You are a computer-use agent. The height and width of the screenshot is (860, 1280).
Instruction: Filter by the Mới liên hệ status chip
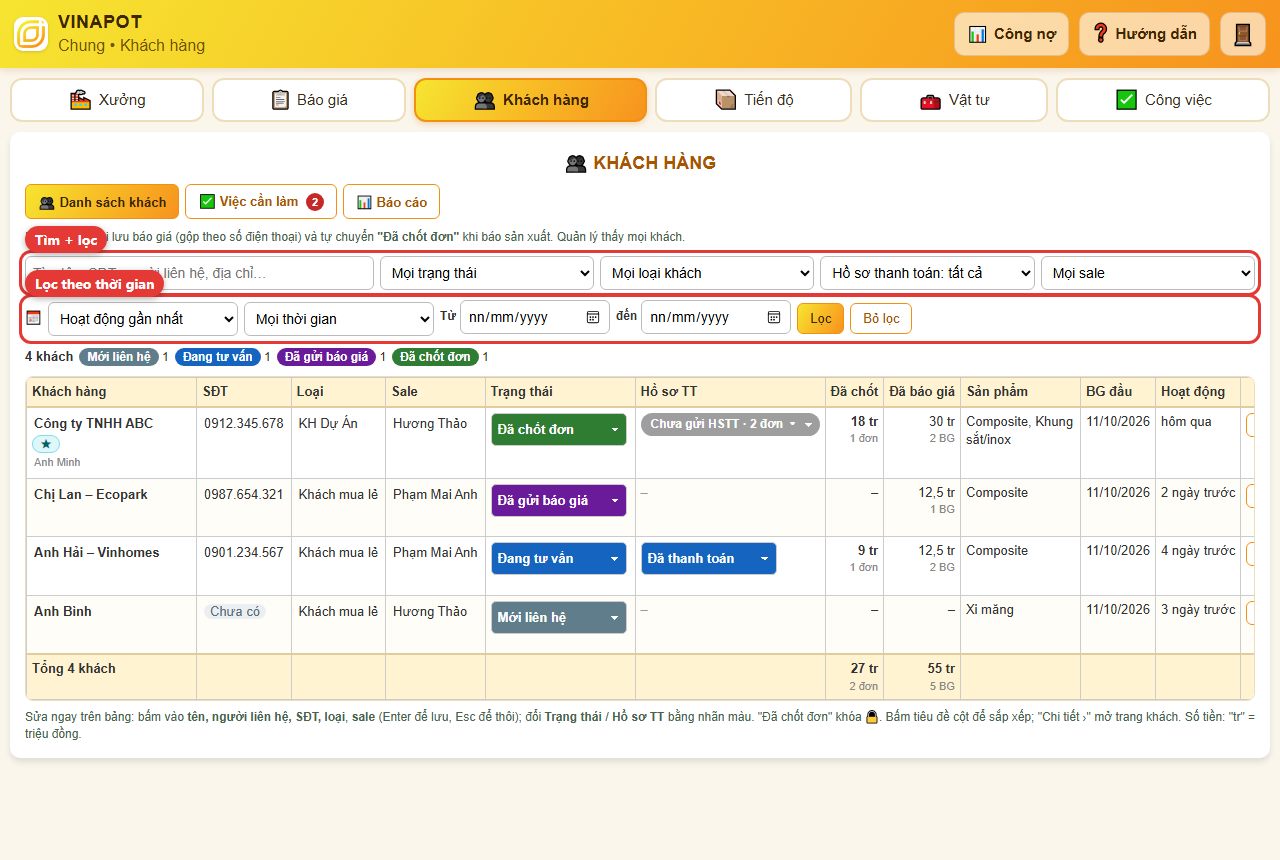(119, 357)
